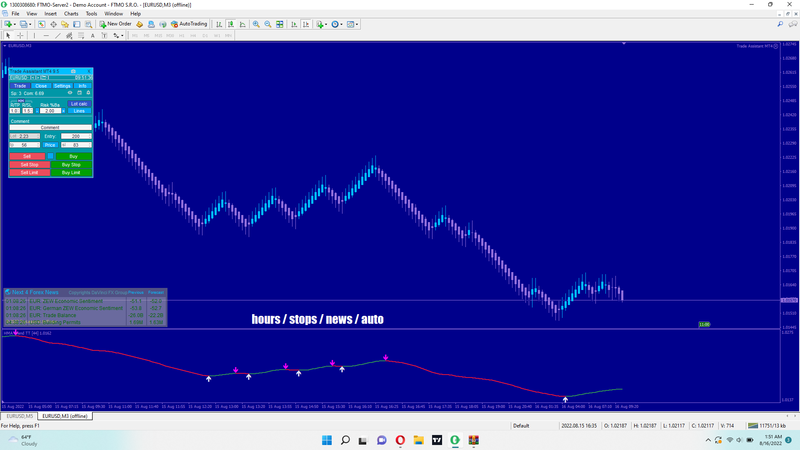Click the Buy Limit button
Screen dimensions: 800x450
pos(71,172)
